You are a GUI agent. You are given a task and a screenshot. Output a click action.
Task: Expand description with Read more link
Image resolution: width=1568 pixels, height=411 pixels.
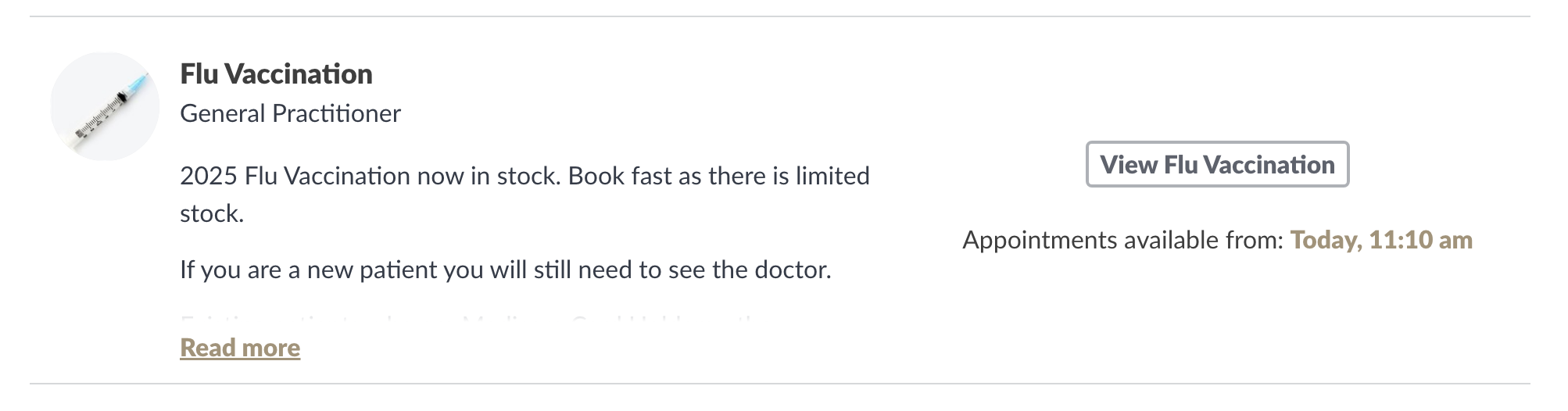click(240, 348)
